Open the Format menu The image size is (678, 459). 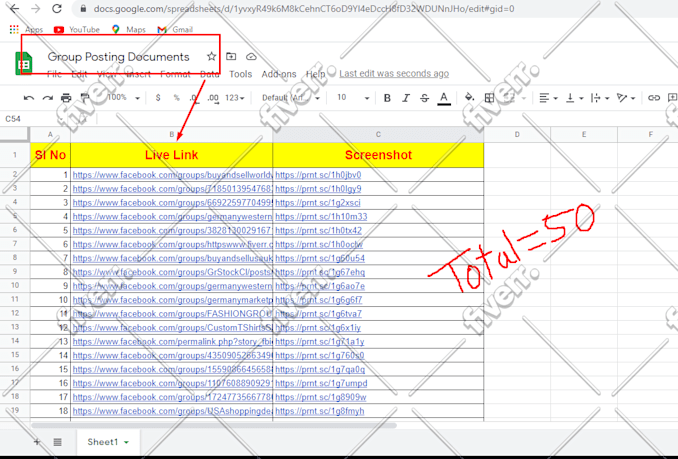(175, 74)
